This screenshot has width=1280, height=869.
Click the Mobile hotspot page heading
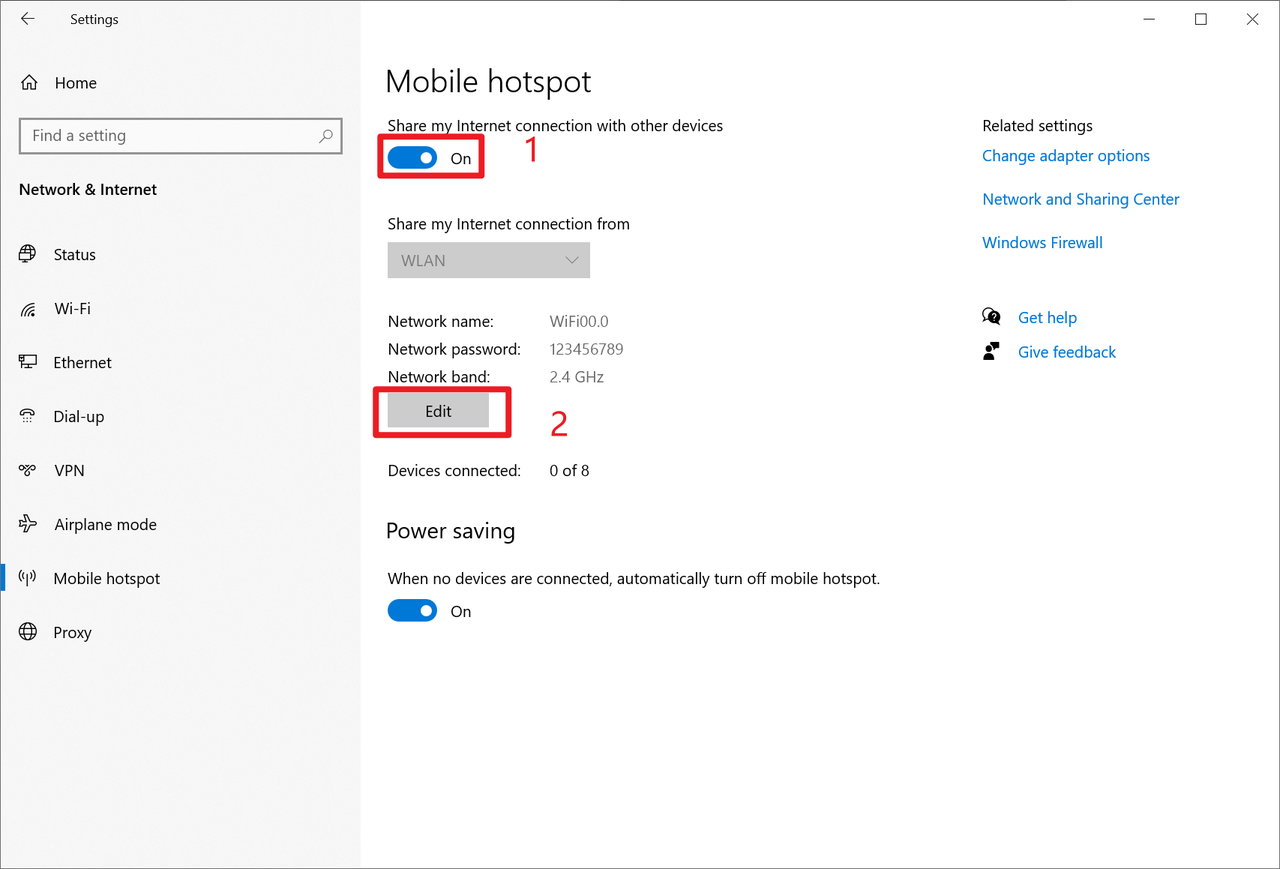(489, 81)
